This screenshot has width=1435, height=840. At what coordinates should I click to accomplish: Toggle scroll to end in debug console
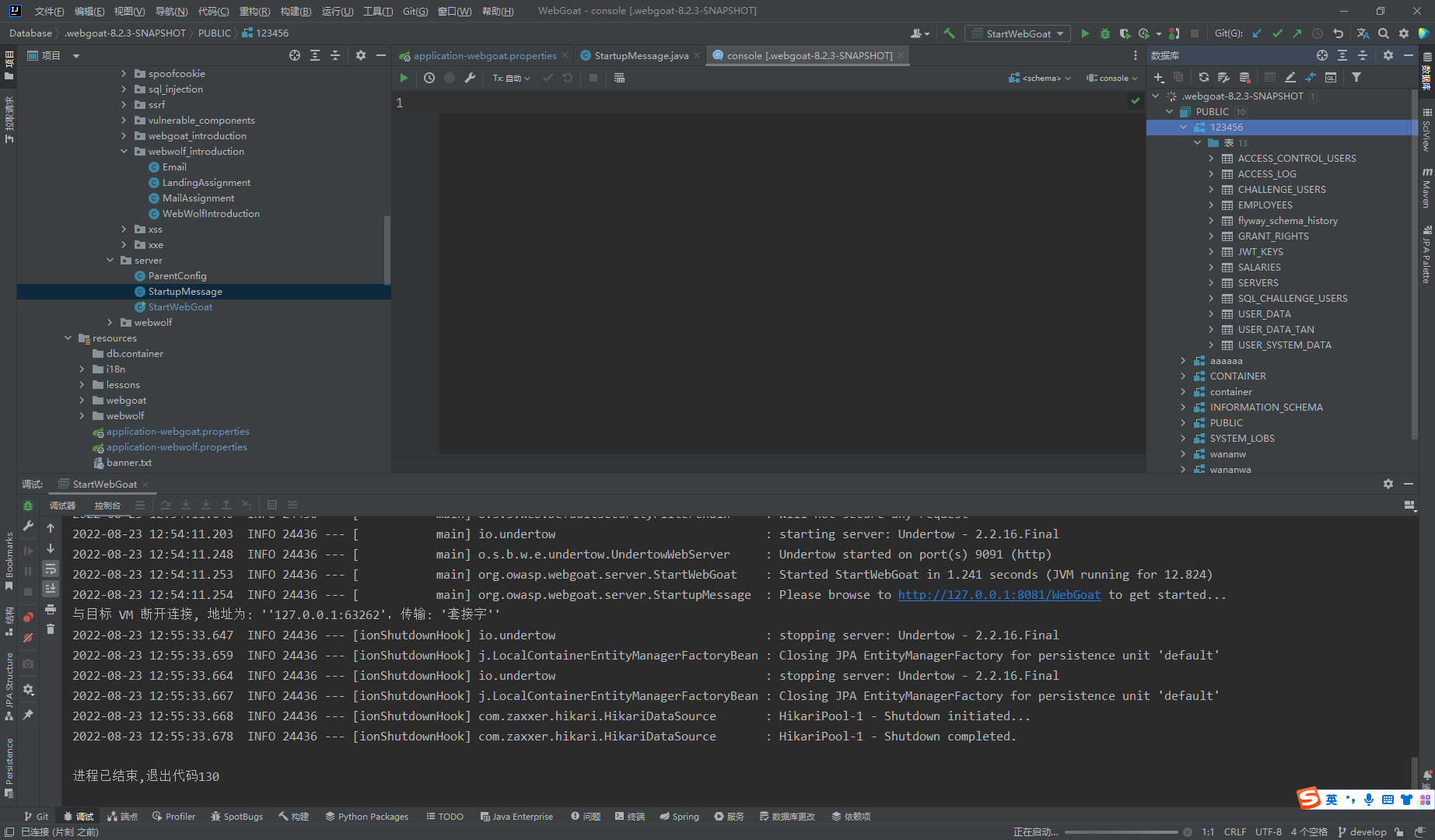(51, 589)
